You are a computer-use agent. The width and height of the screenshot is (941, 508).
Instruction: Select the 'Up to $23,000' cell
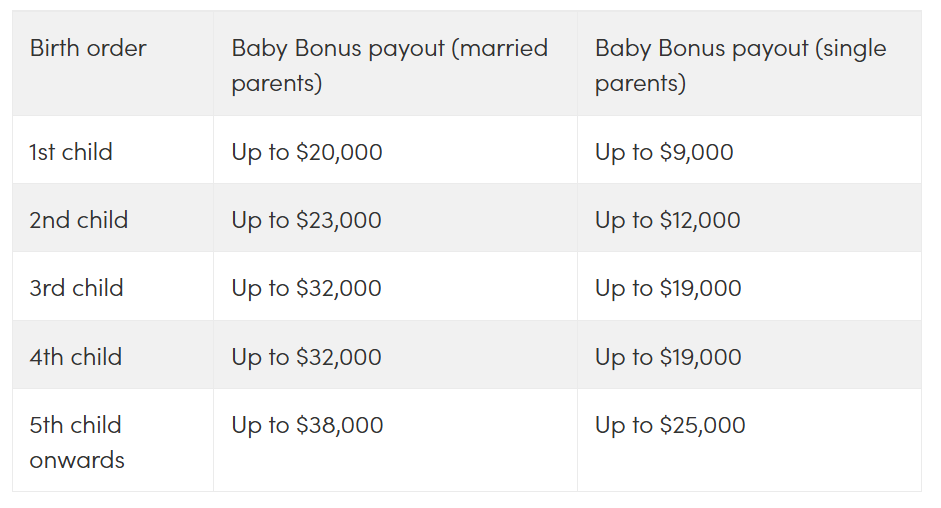coord(306,220)
